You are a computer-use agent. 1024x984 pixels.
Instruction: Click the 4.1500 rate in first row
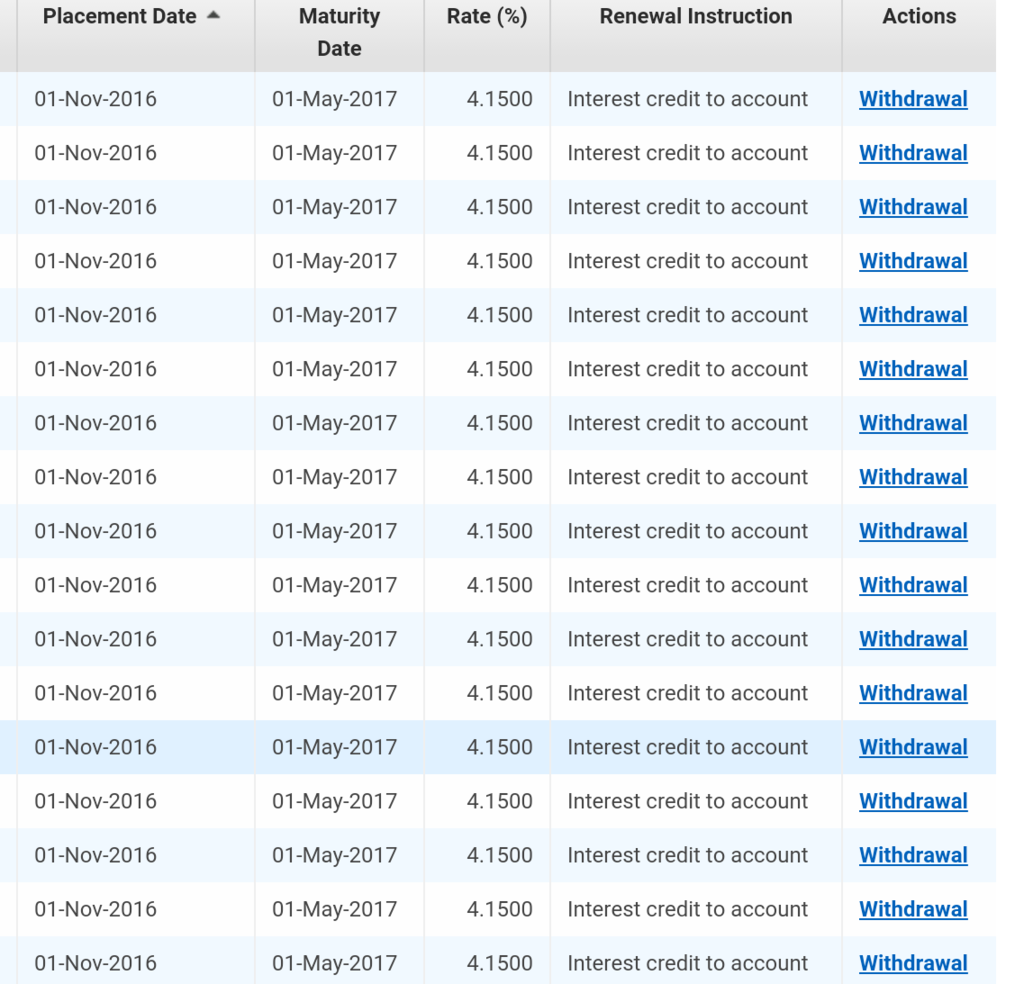[x=499, y=99]
